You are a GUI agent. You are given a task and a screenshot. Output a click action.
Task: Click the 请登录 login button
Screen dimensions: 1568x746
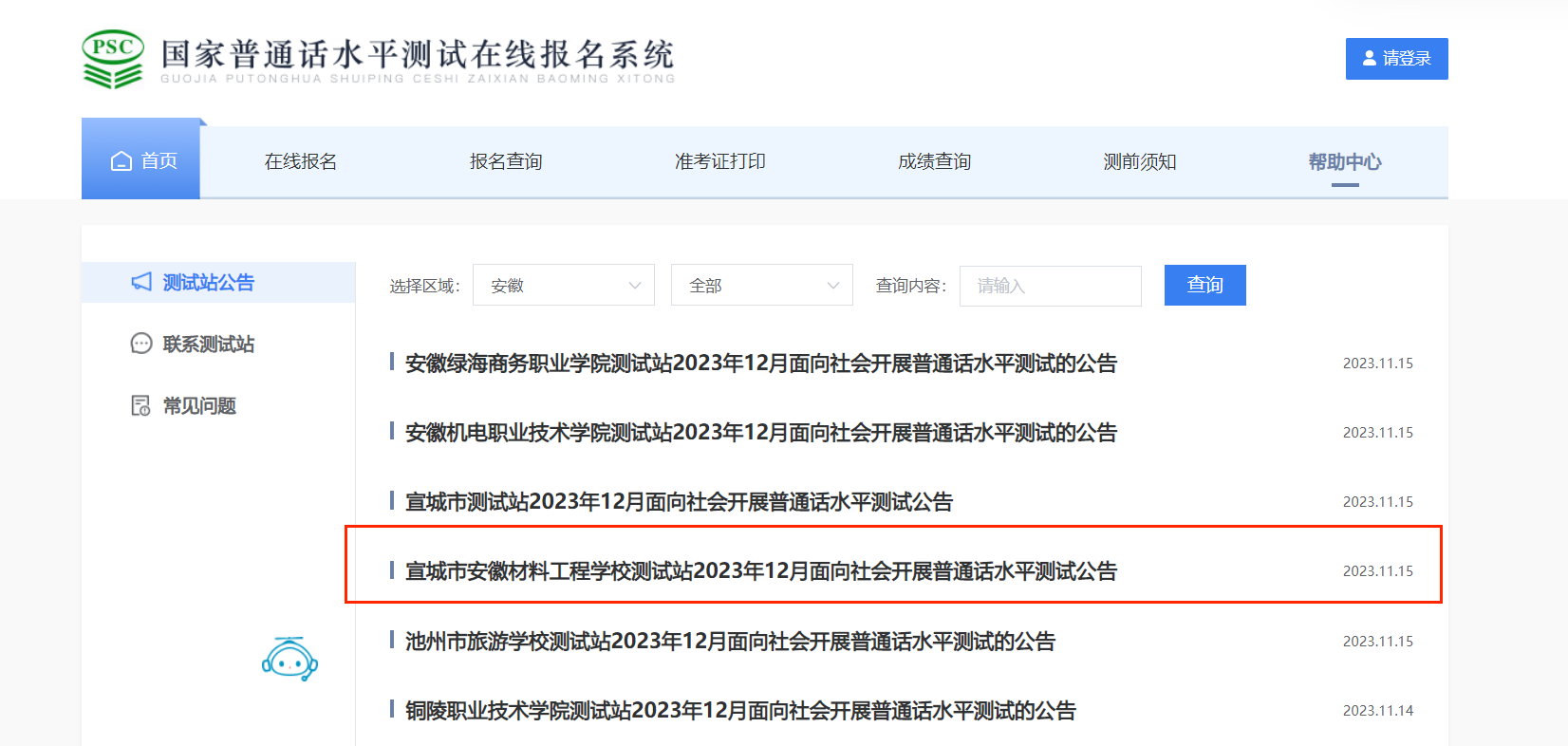[x=1397, y=59]
